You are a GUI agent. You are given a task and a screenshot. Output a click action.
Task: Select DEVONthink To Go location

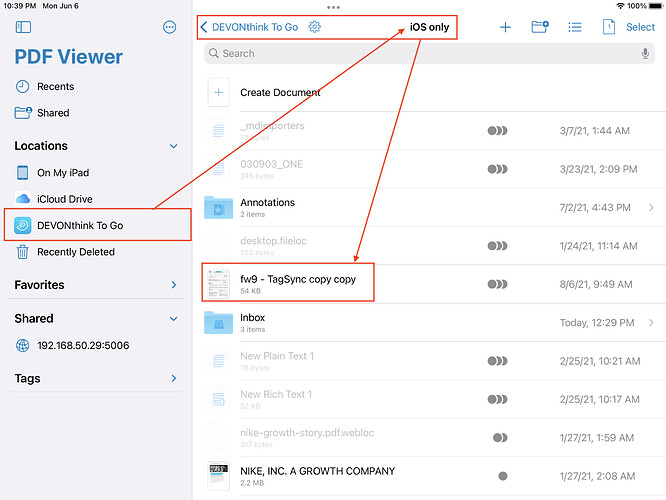(98, 225)
